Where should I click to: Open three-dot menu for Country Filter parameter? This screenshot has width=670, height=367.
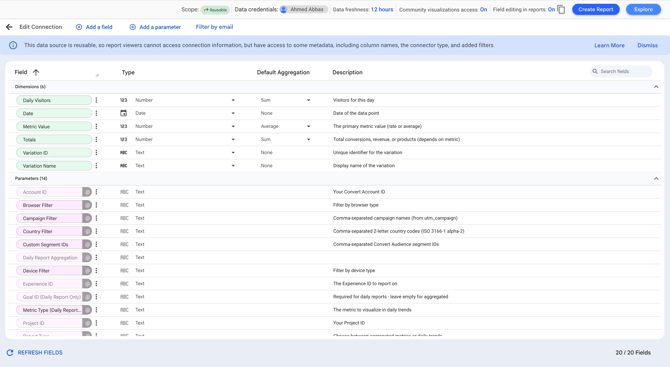coord(96,231)
